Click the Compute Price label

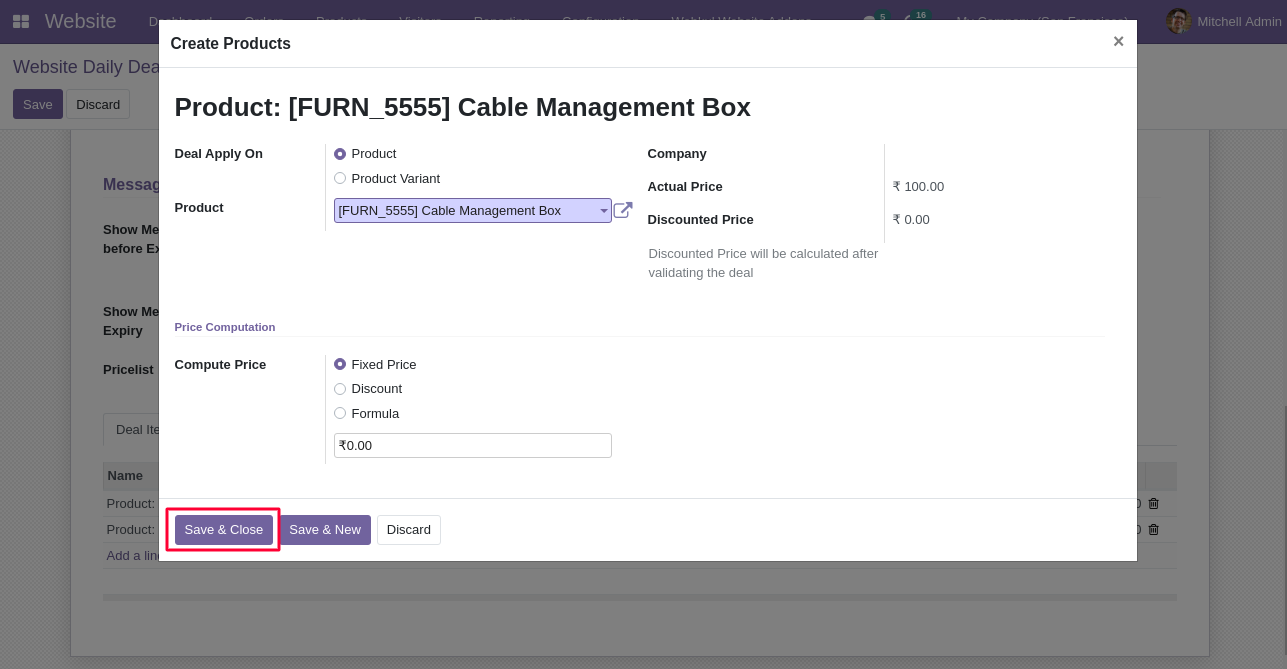220,365
